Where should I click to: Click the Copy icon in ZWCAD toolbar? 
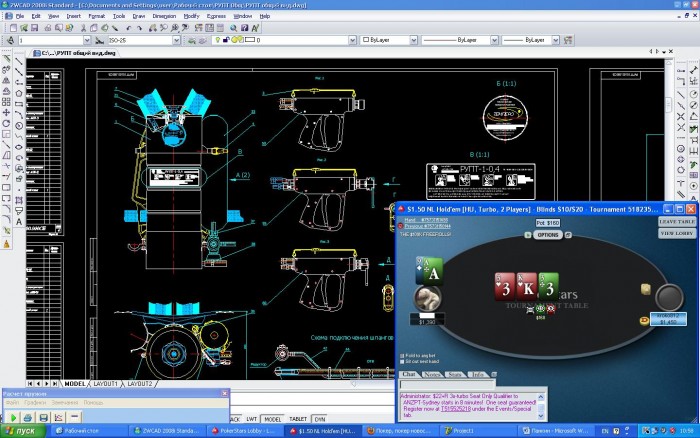point(94,28)
